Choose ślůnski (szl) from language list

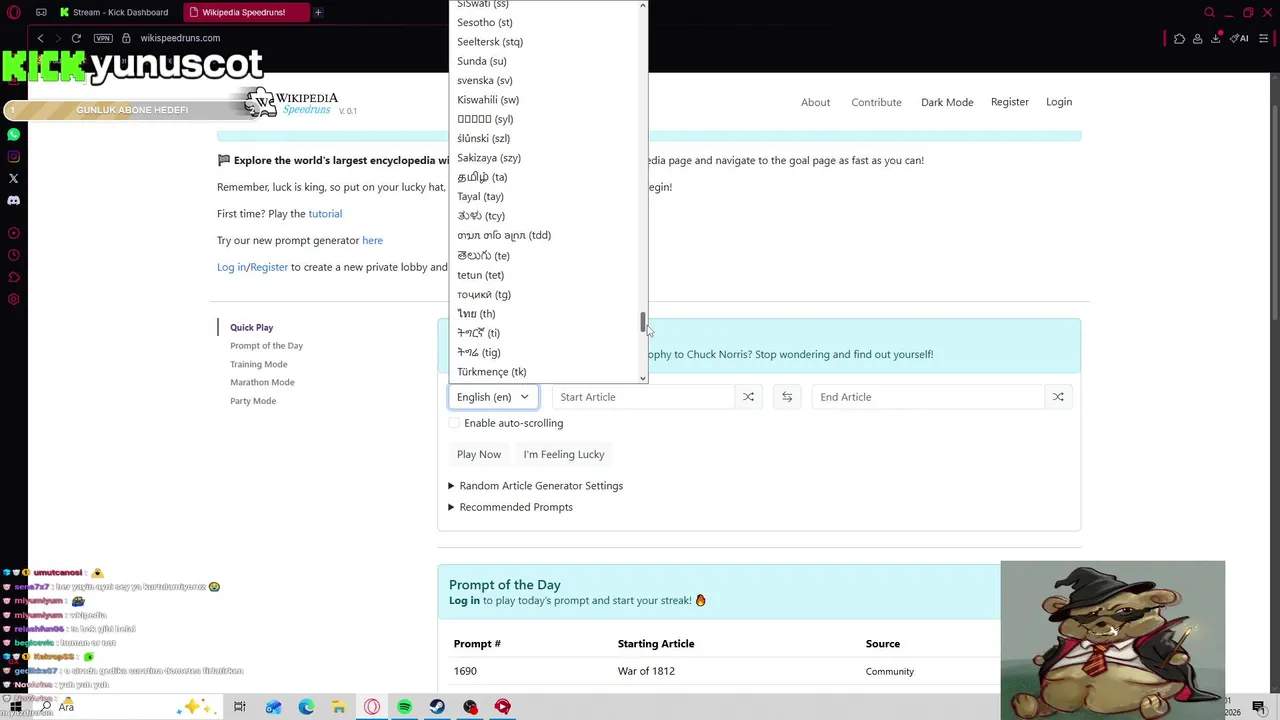(483, 138)
